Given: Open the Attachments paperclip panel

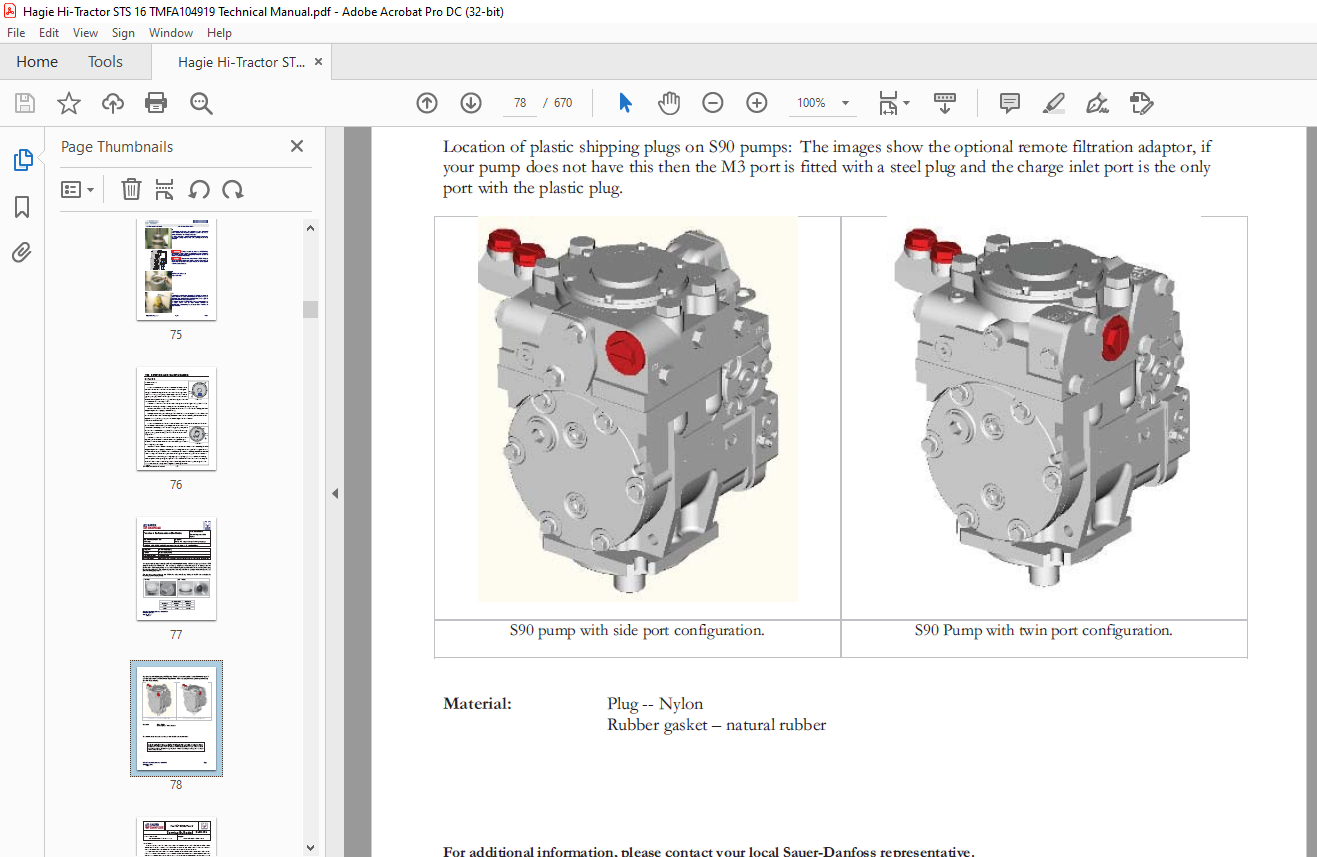Looking at the screenshot, I should coord(22,252).
